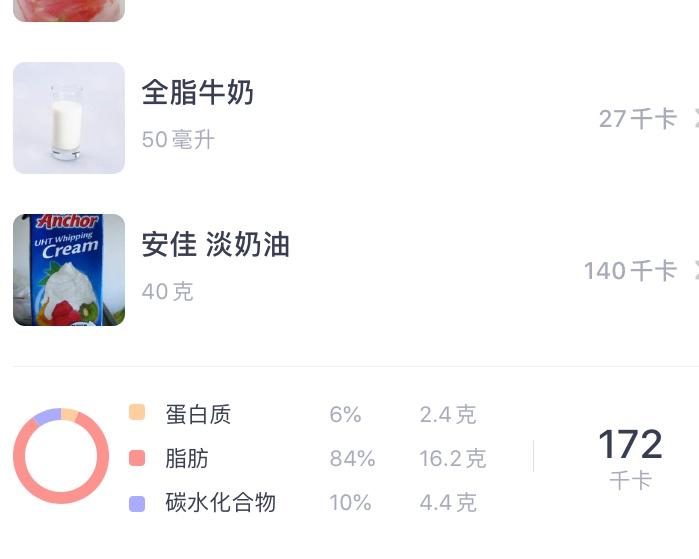
Task: Tap the 84% fat percentage
Action: (352, 459)
